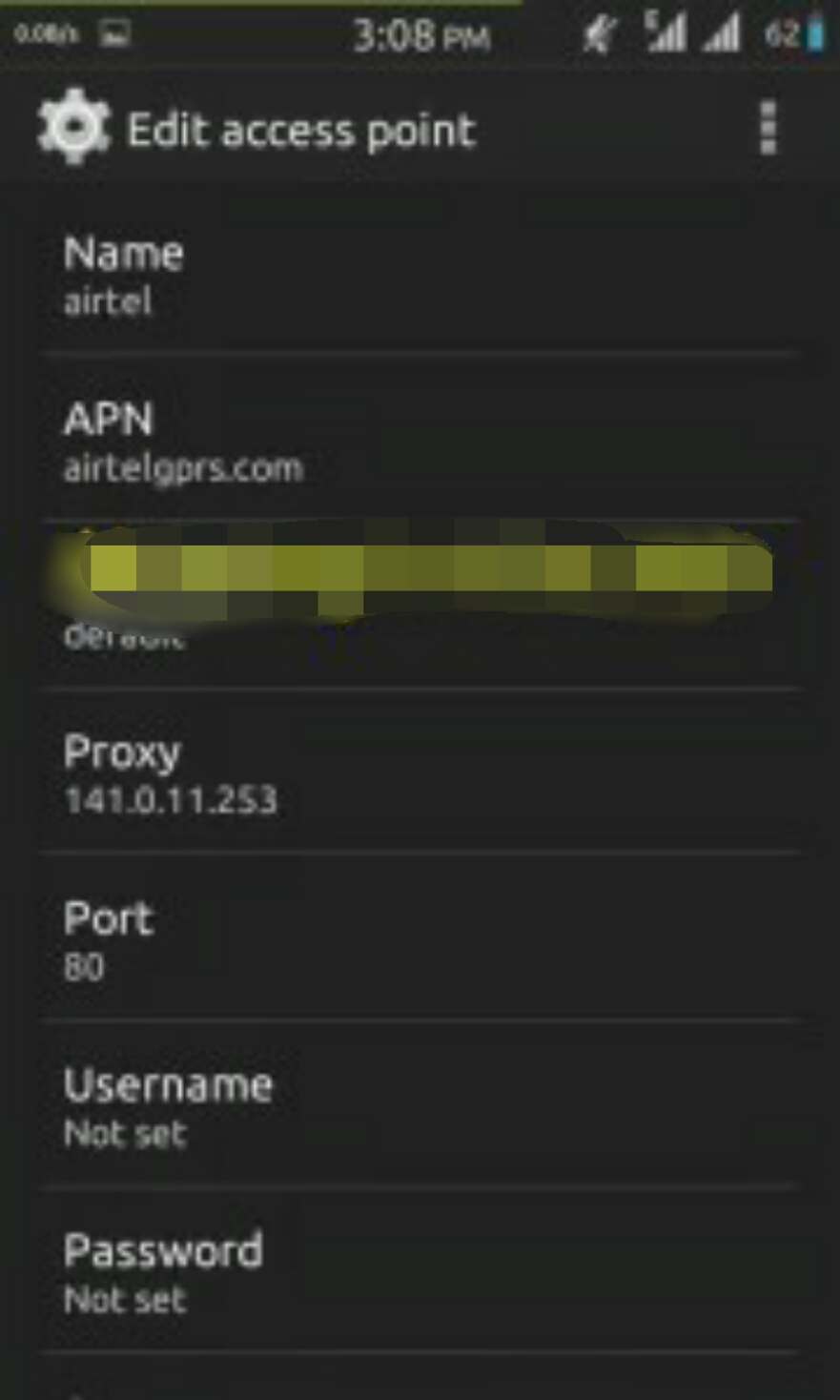Viewport: 840px width, 1400px height.
Task: Tap the airtel name value text
Action: tap(108, 301)
